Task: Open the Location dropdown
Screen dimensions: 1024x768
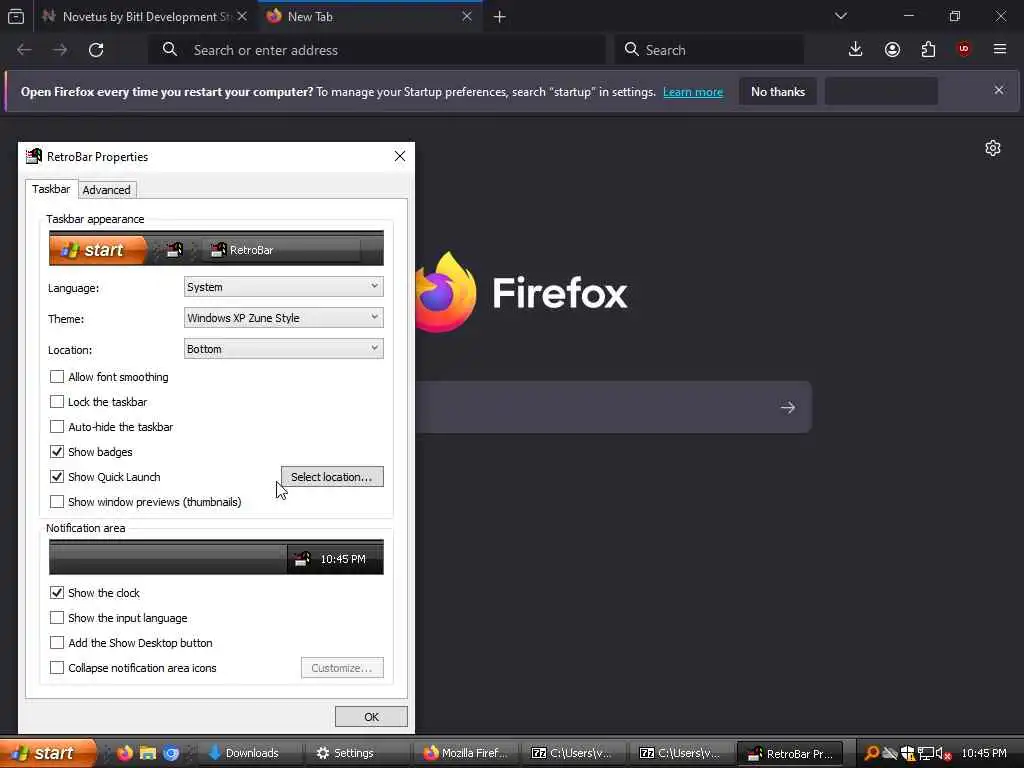Action: 283,349
